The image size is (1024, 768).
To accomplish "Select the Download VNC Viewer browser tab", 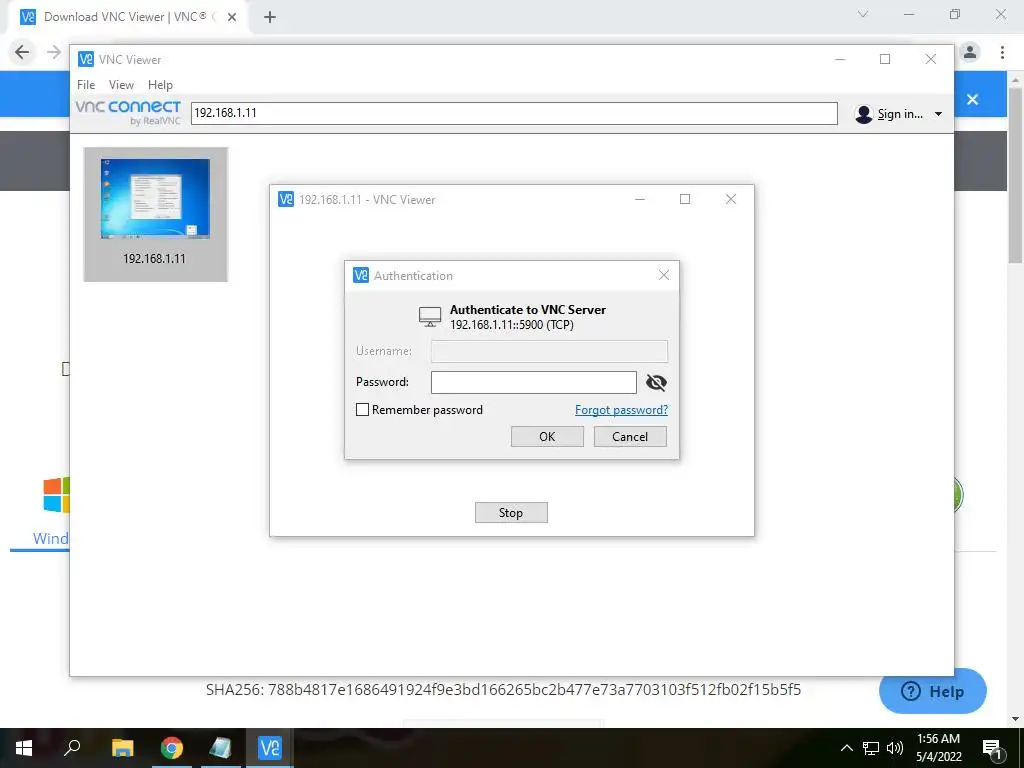I will (127, 17).
